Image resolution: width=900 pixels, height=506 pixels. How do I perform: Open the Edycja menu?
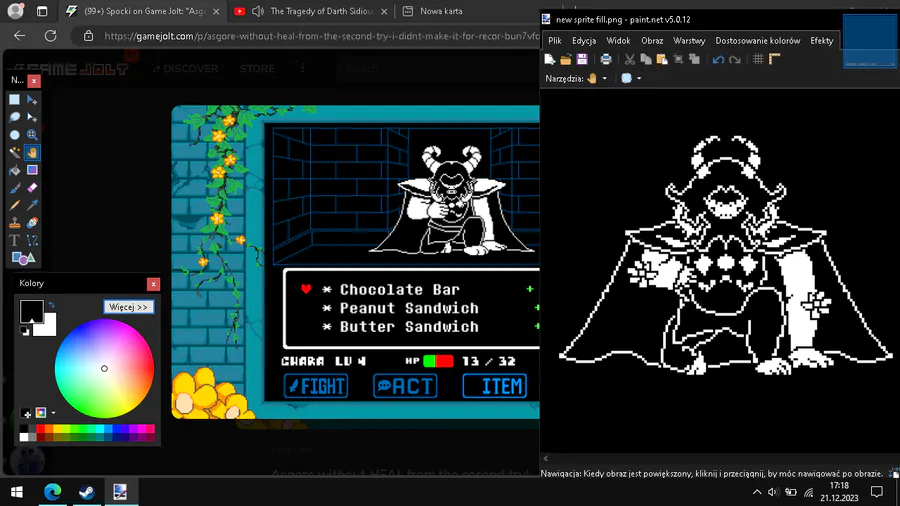584,41
